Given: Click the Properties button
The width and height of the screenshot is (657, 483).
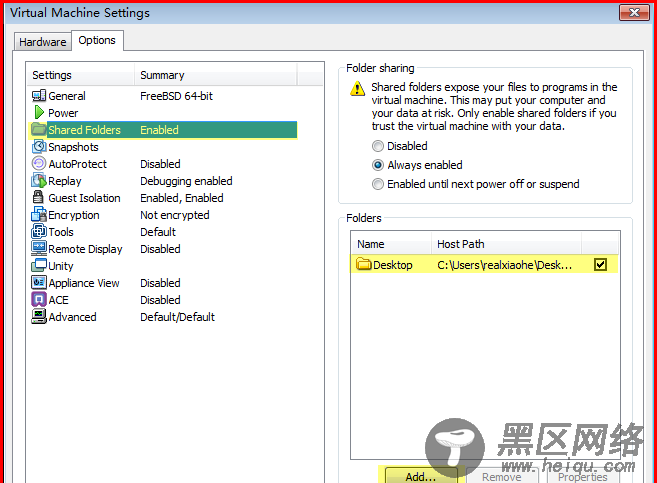Looking at the screenshot, I should click(582, 476).
